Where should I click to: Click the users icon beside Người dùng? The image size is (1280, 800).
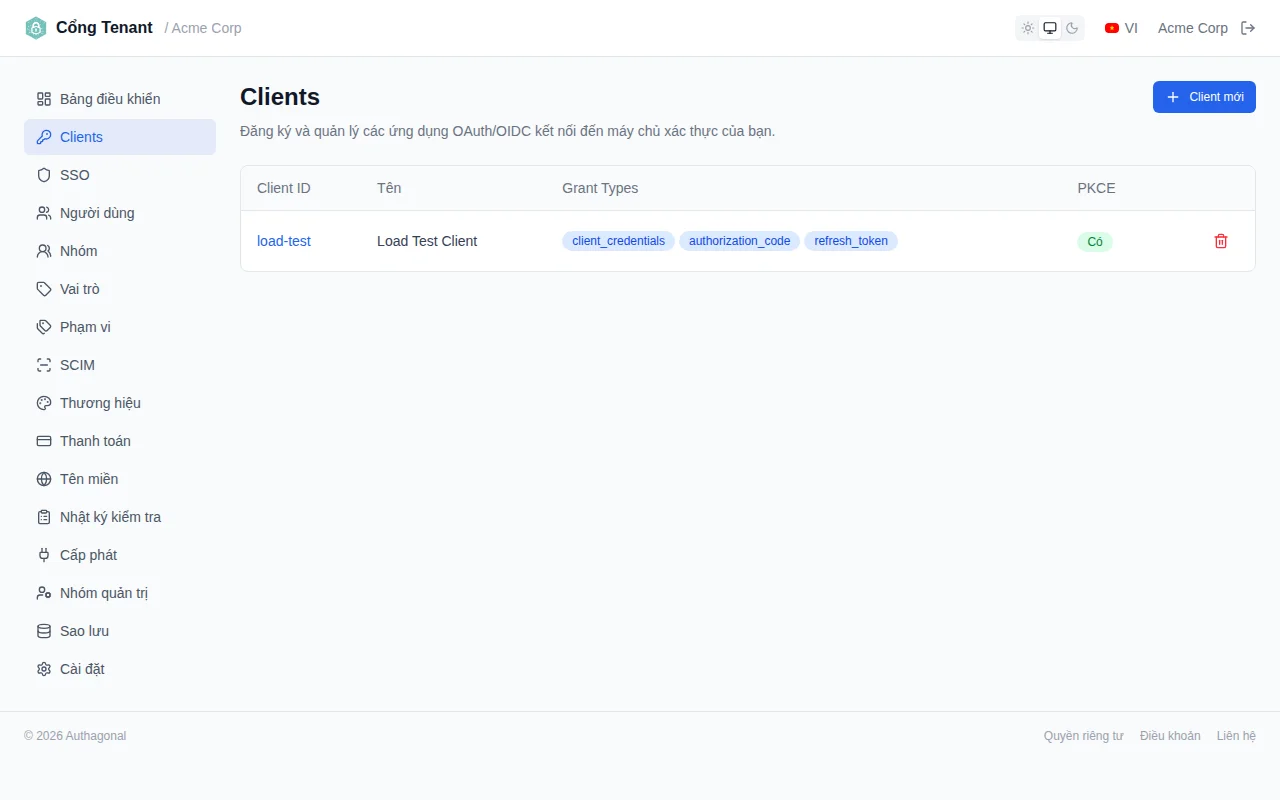(44, 213)
